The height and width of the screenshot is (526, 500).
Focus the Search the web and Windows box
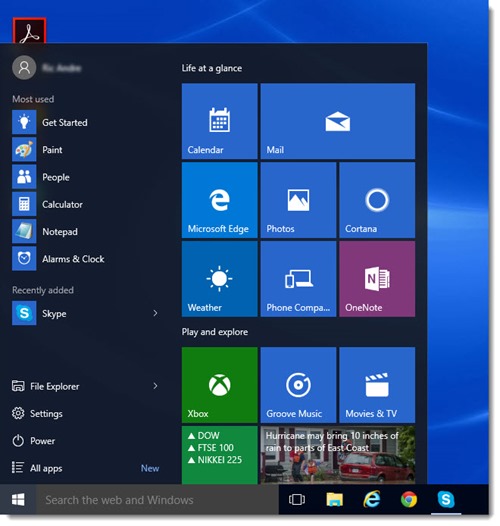[157, 500]
